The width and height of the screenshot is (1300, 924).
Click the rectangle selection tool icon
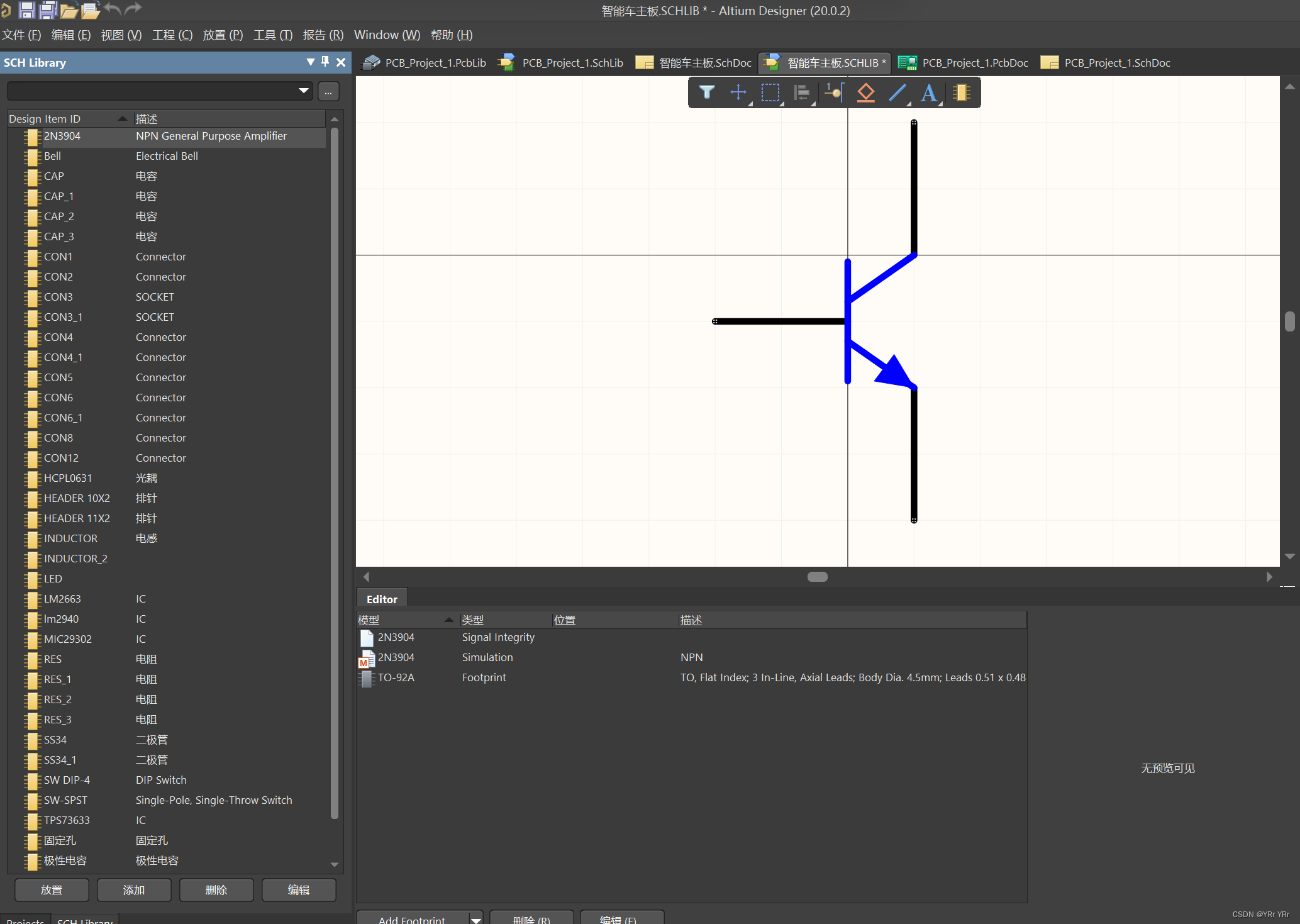point(771,92)
